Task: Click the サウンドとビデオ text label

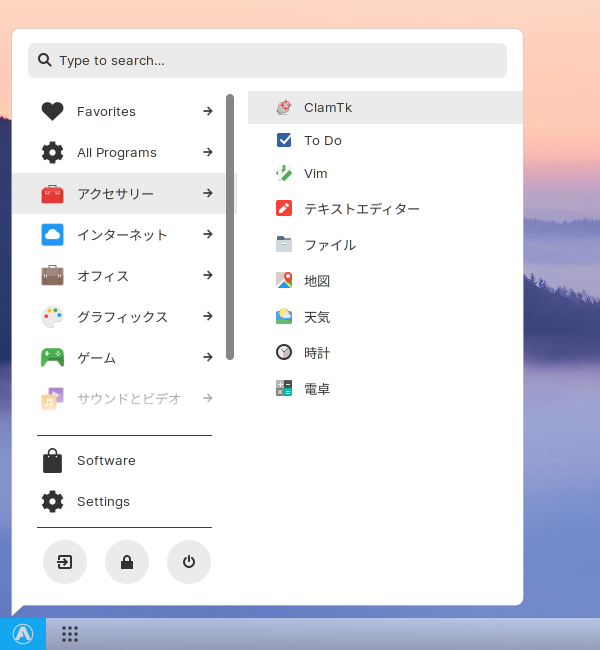Action: [x=129, y=399]
